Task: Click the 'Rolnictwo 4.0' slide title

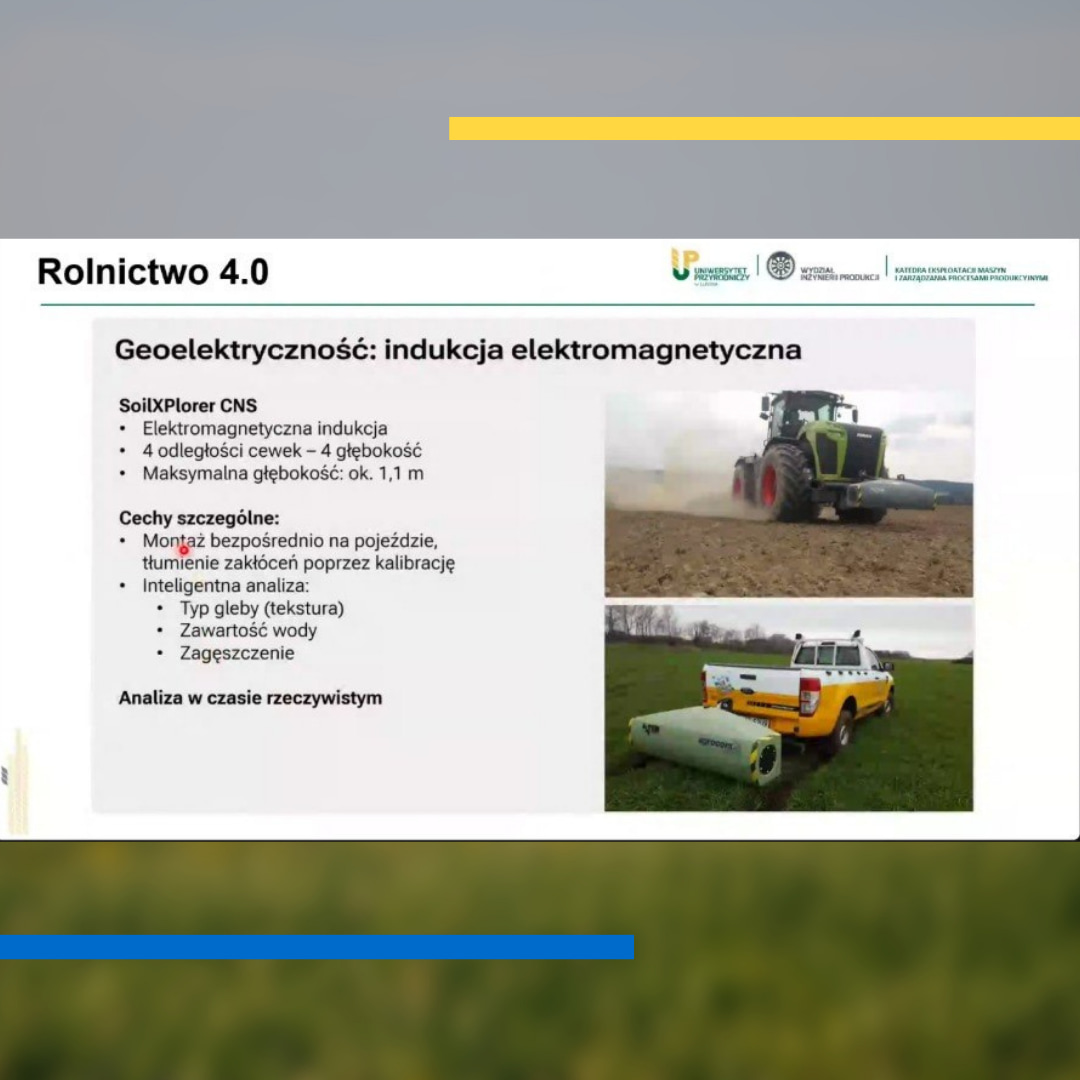Action: pyautogui.click(x=153, y=272)
